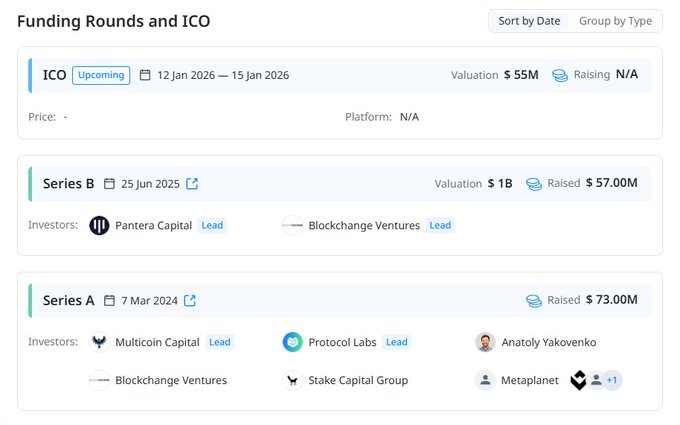Click the Series B raised coins icon

(x=534, y=184)
